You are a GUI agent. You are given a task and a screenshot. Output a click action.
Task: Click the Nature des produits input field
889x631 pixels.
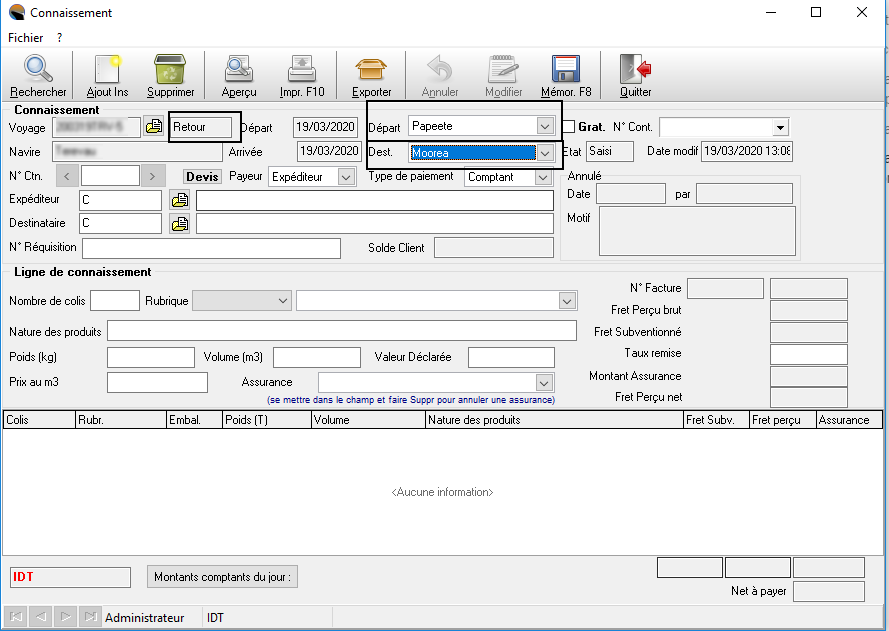pyautogui.click(x=341, y=331)
